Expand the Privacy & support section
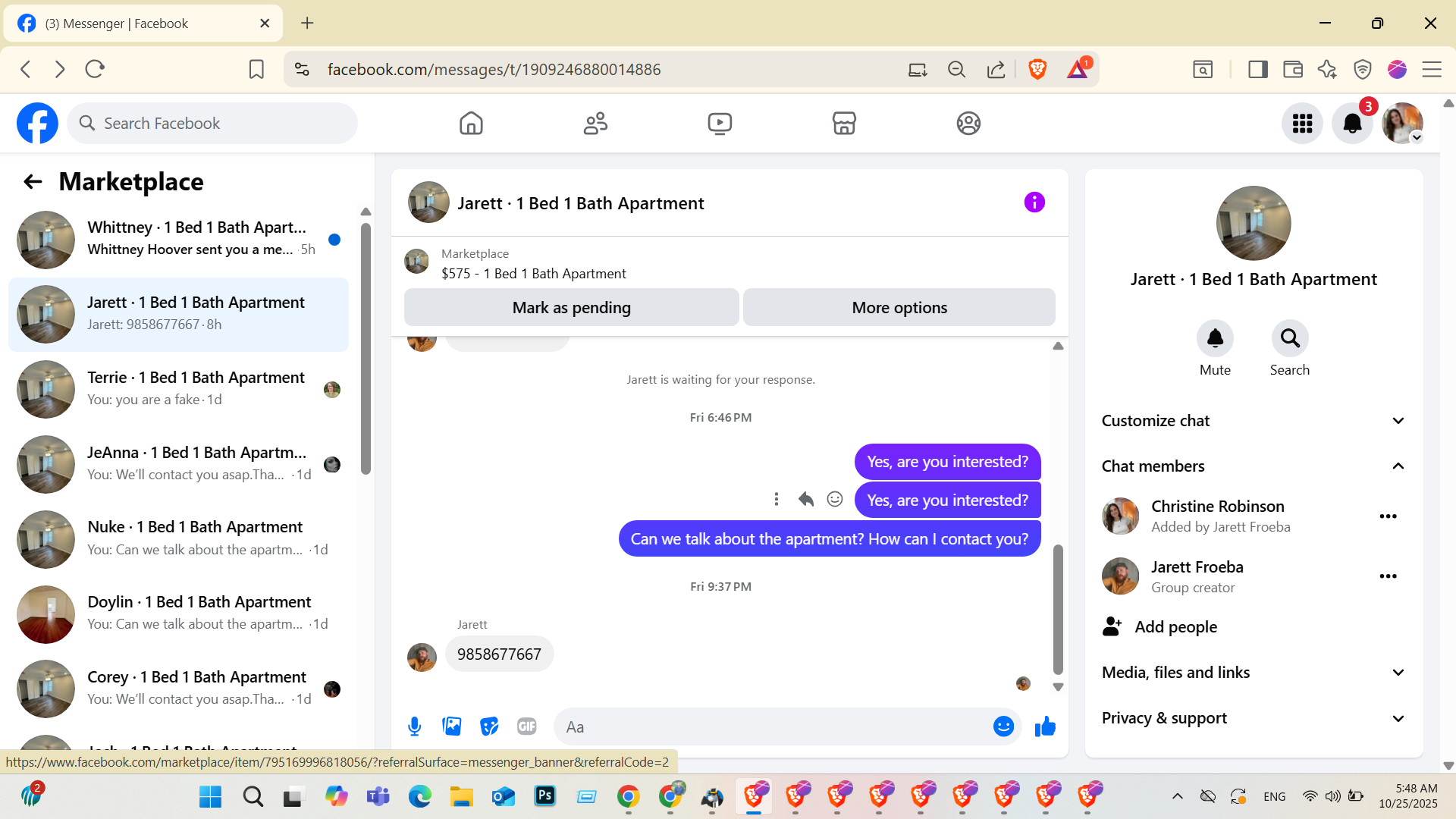 (x=1254, y=718)
